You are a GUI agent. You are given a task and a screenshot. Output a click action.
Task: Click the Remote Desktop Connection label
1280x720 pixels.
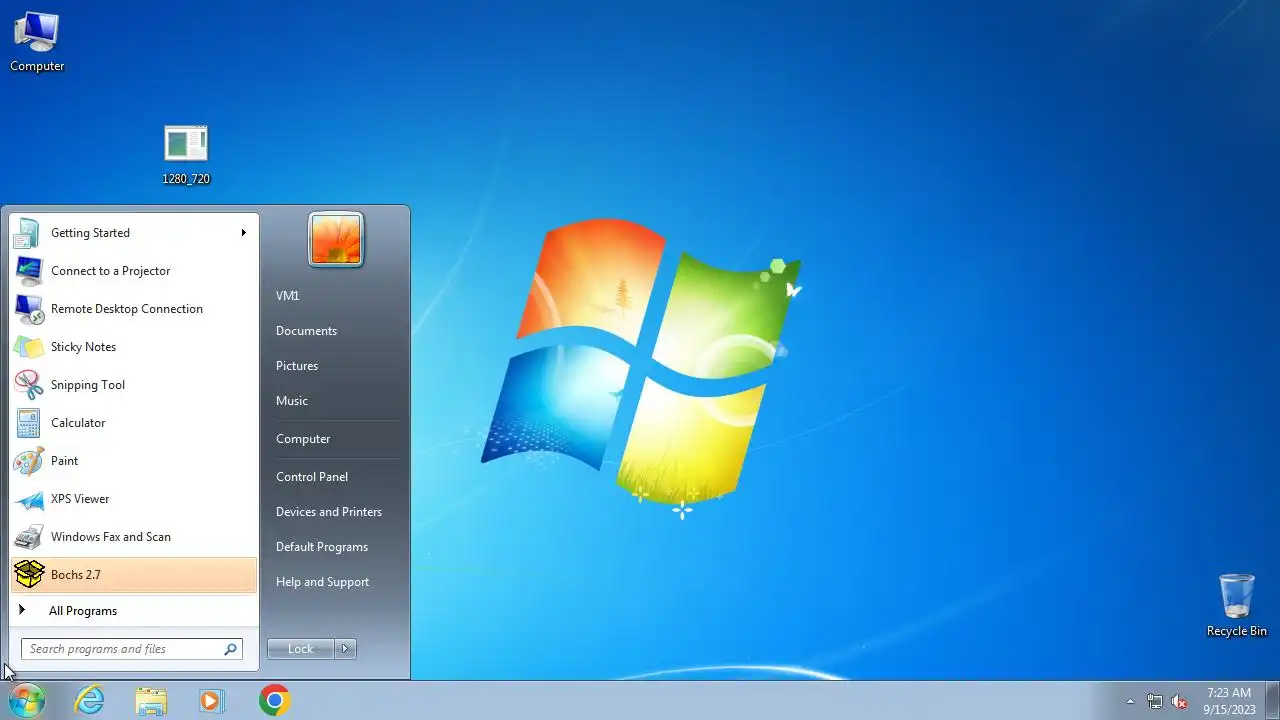tap(127, 309)
